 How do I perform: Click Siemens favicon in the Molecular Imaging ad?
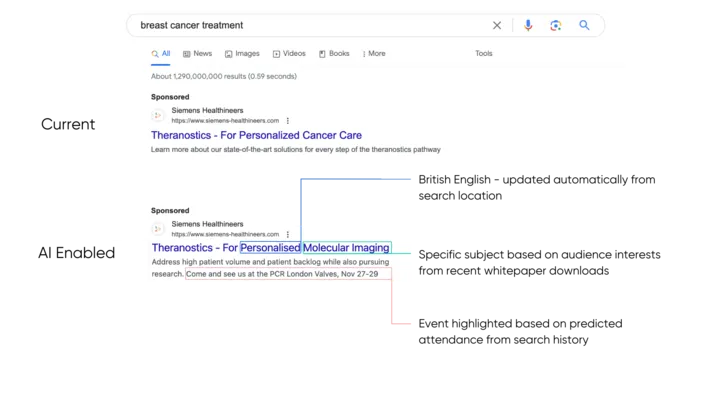tap(158, 229)
